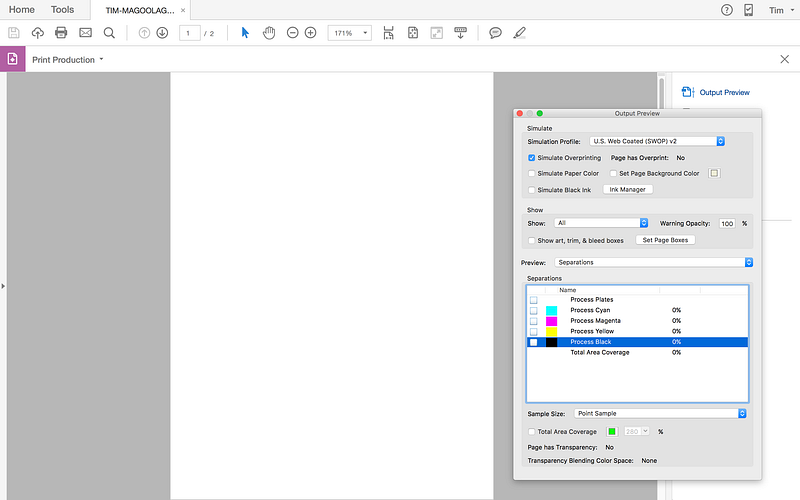Close the TIM-MAGOOLAG document tab
Viewport: 800px width, 500px height.
pos(183,10)
